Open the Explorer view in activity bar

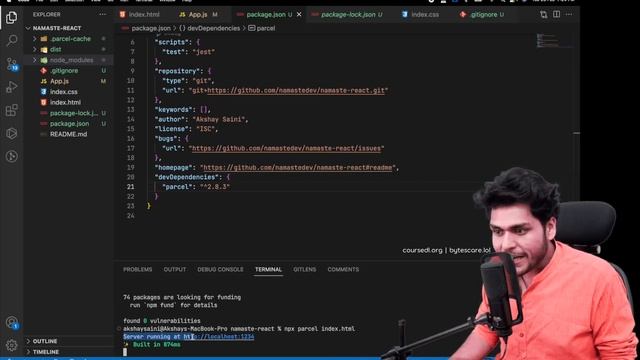11,17
